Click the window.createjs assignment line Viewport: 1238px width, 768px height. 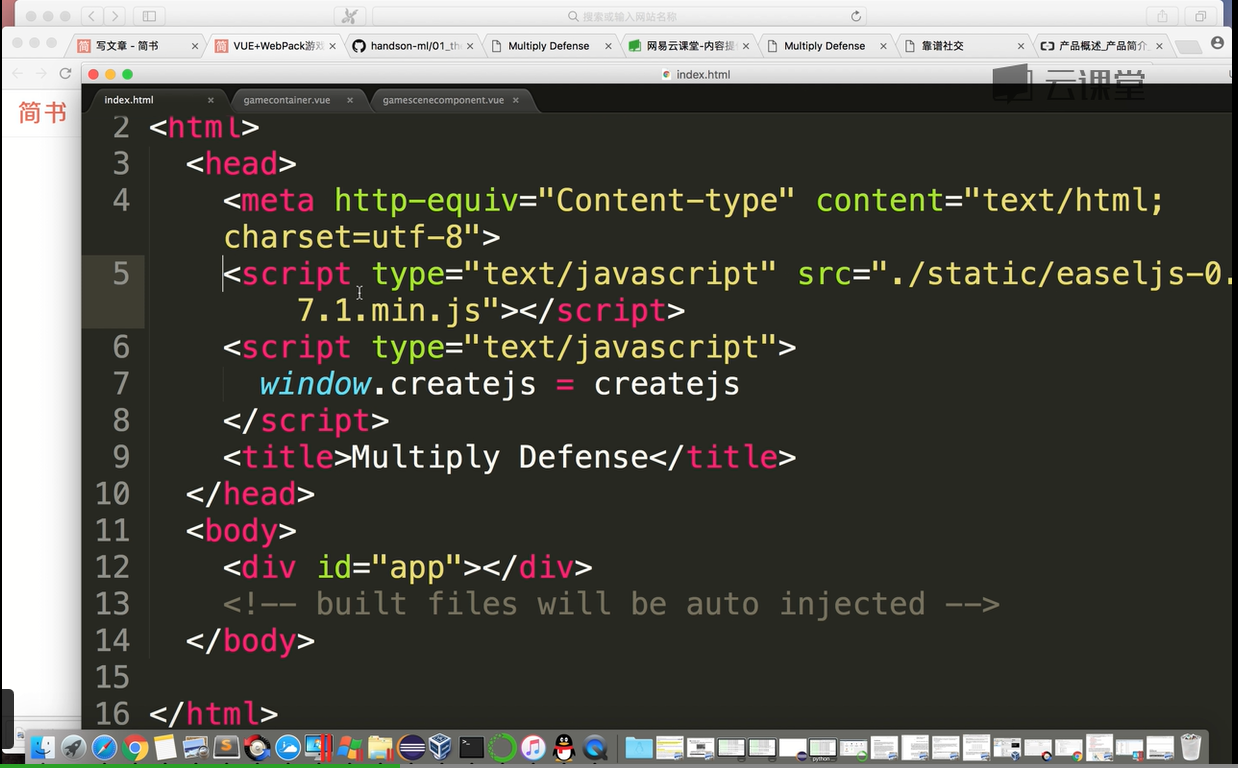500,384
